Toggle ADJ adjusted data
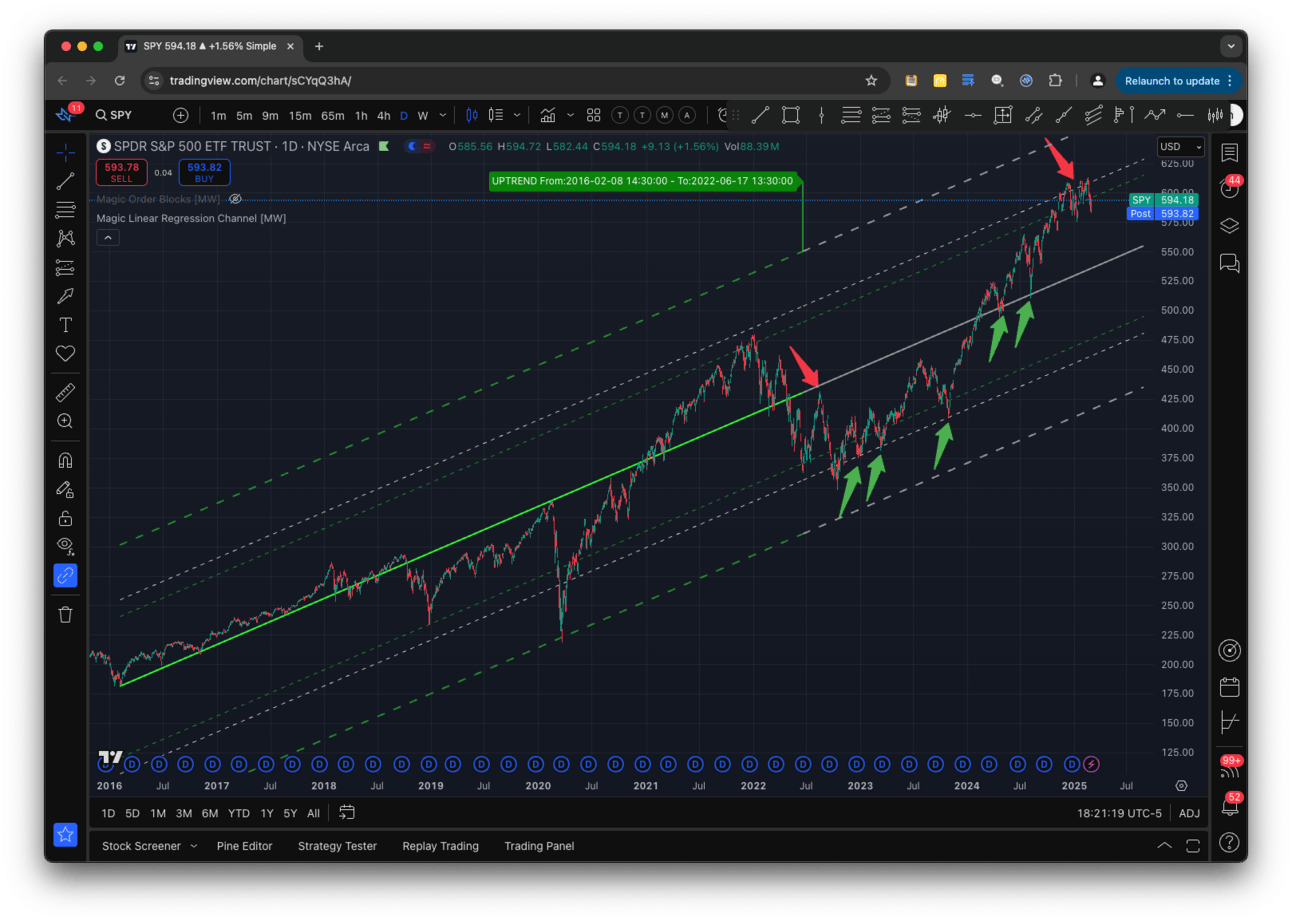The height and width of the screenshot is (921, 1292). point(1189,813)
